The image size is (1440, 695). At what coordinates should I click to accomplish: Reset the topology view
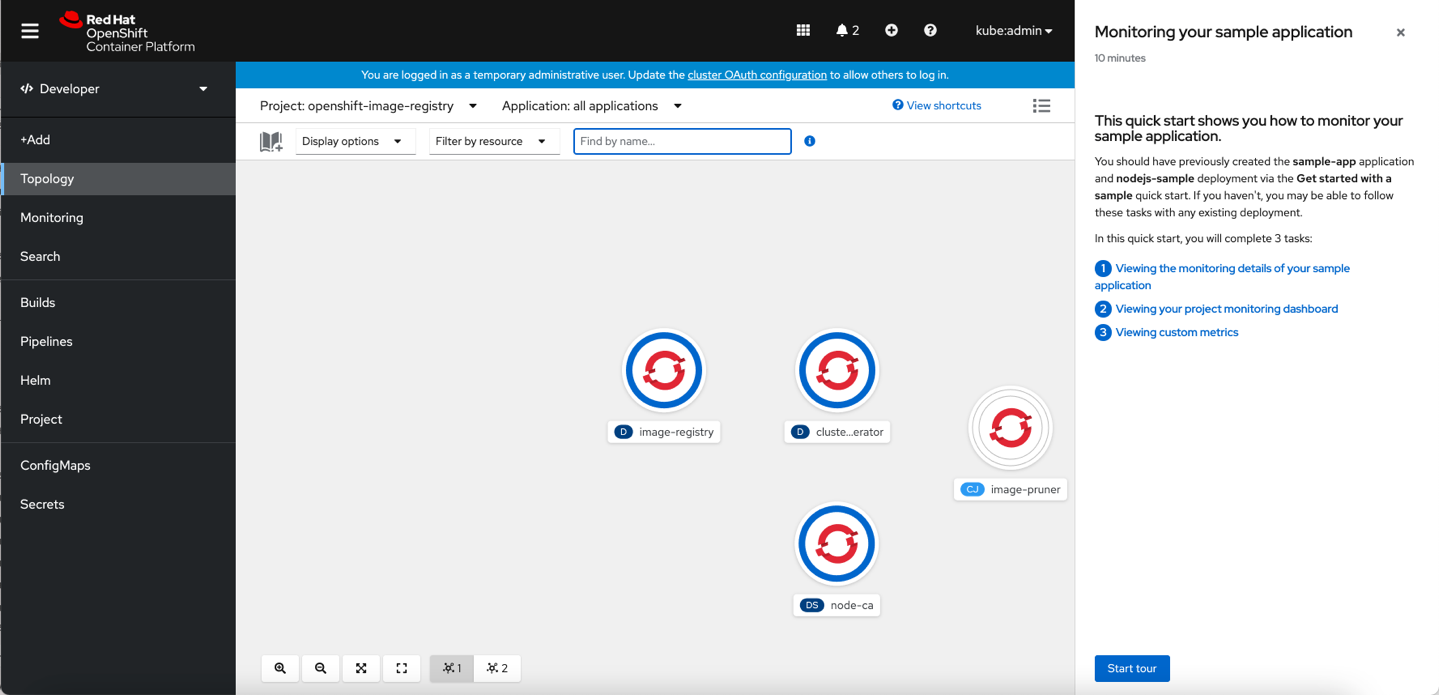coord(401,668)
